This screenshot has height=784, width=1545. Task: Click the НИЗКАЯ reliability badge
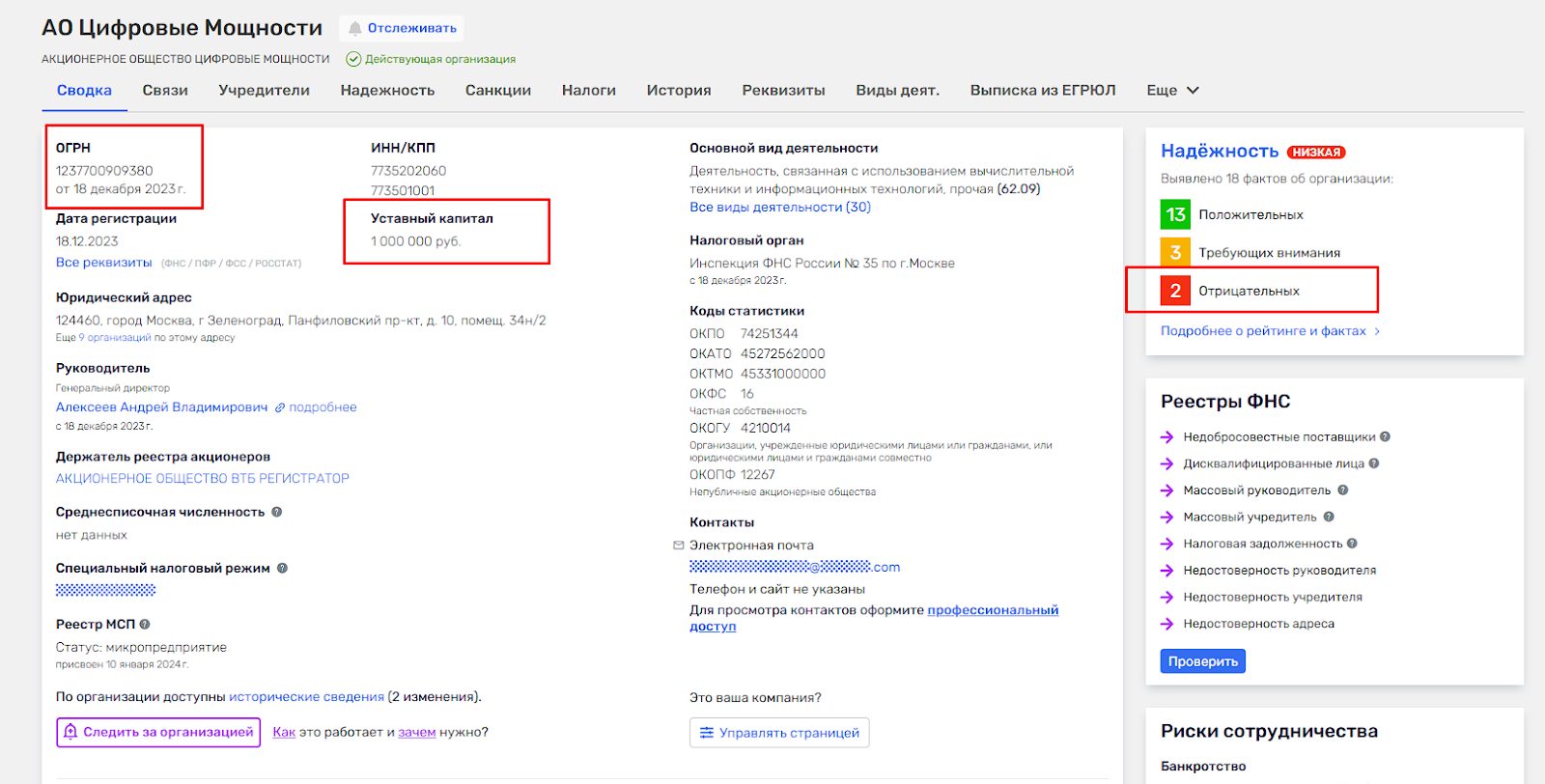coord(1316,152)
